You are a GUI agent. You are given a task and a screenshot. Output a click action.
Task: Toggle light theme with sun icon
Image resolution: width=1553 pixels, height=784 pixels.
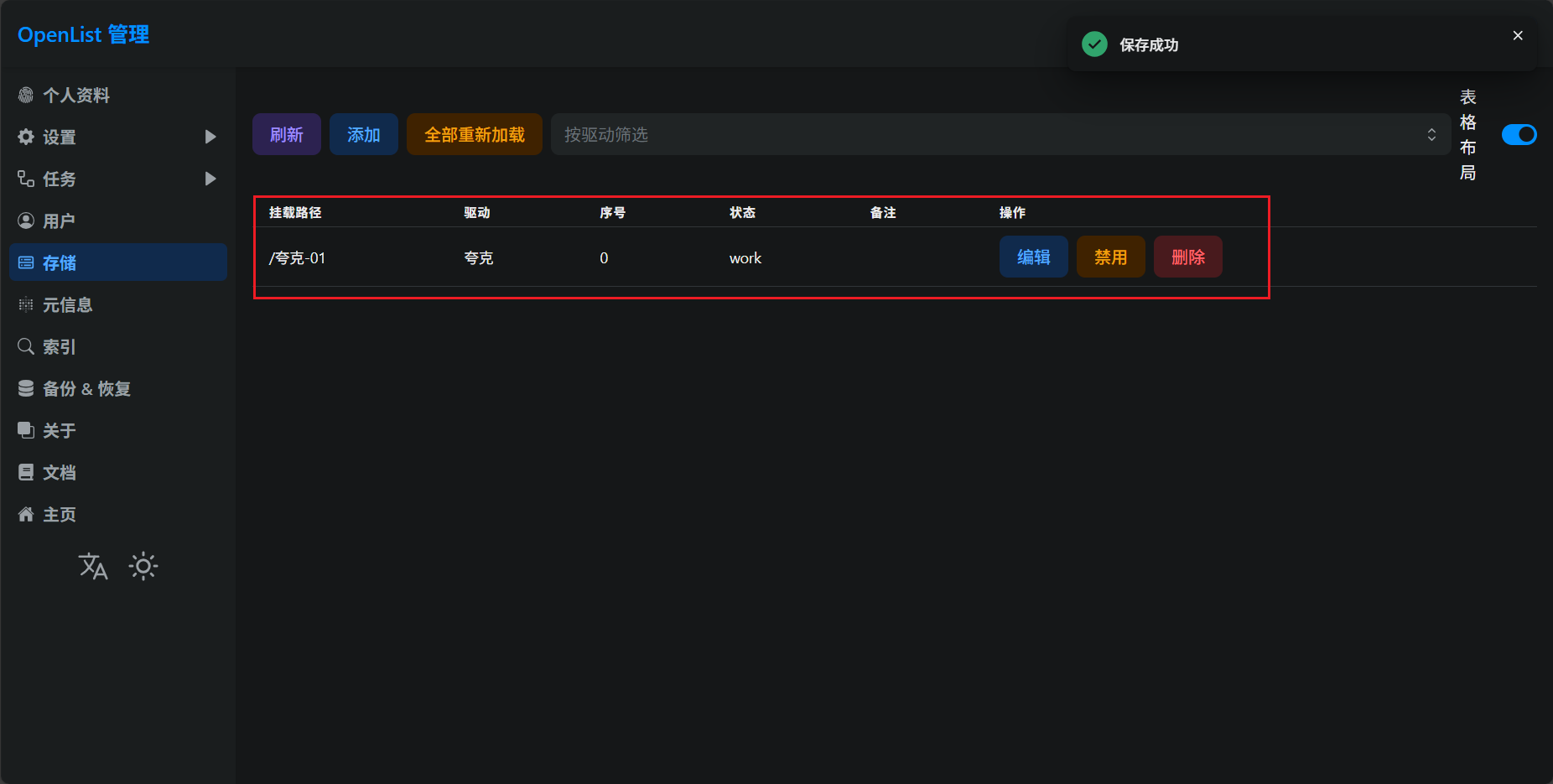coord(143,567)
